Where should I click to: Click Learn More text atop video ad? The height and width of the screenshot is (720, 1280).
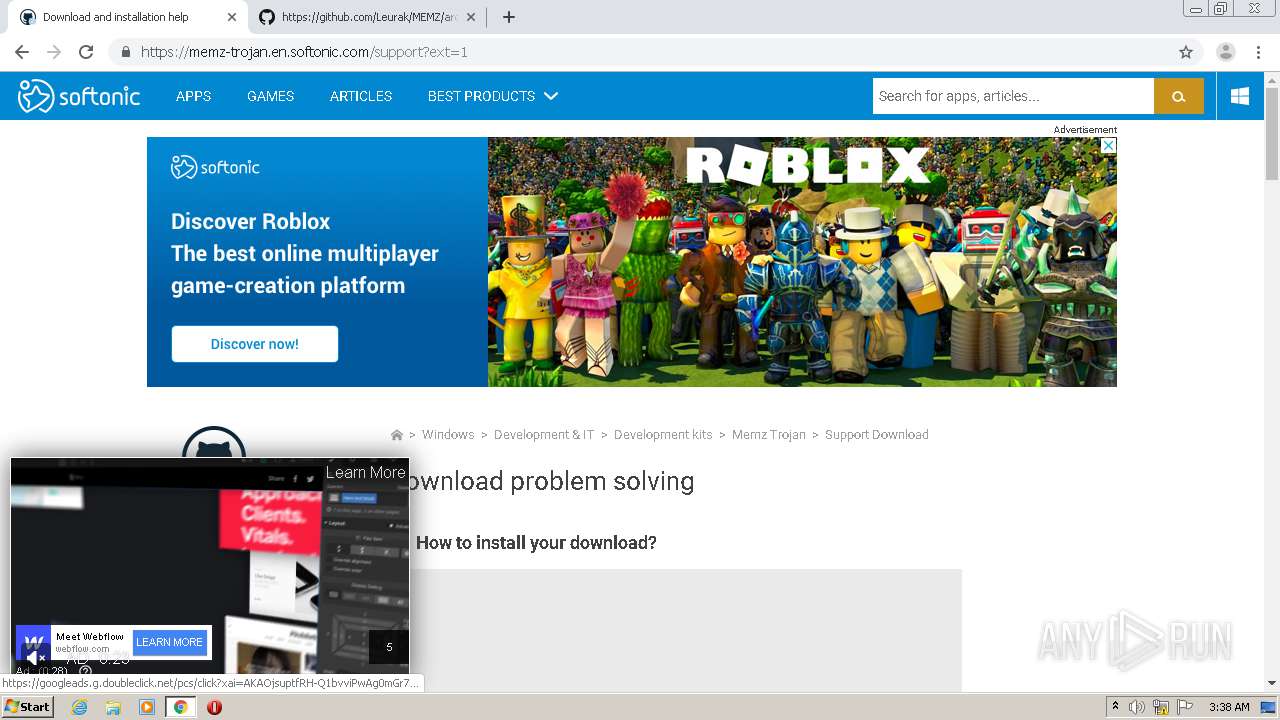pyautogui.click(x=365, y=472)
